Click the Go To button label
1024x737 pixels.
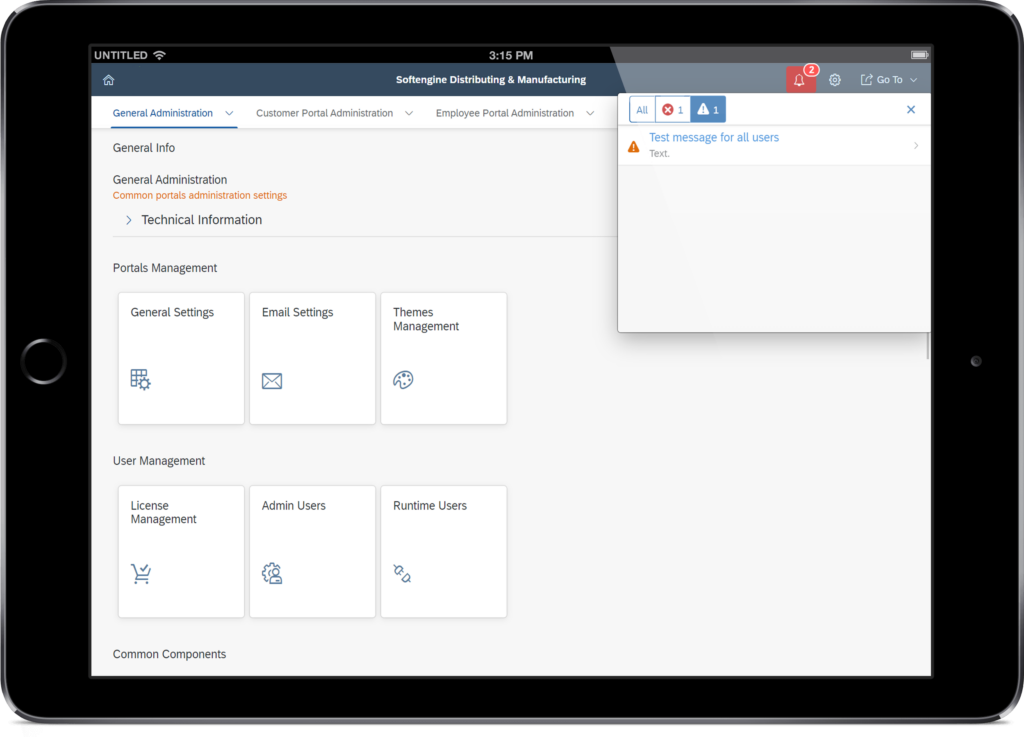889,80
